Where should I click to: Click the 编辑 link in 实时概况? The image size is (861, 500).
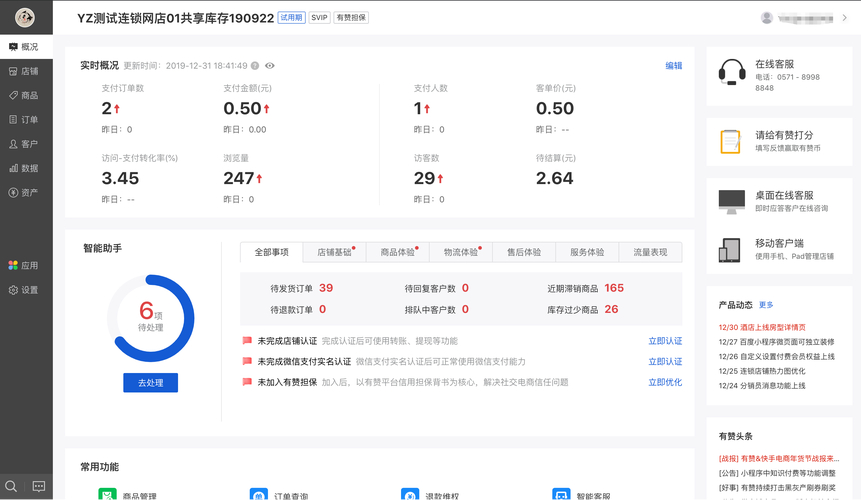(x=674, y=66)
